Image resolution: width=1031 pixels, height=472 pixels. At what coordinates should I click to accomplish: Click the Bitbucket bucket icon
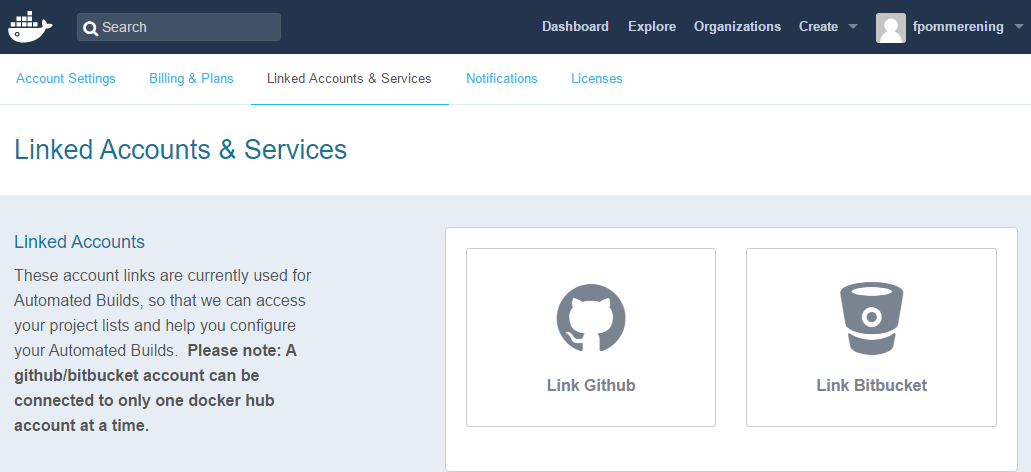tap(871, 318)
